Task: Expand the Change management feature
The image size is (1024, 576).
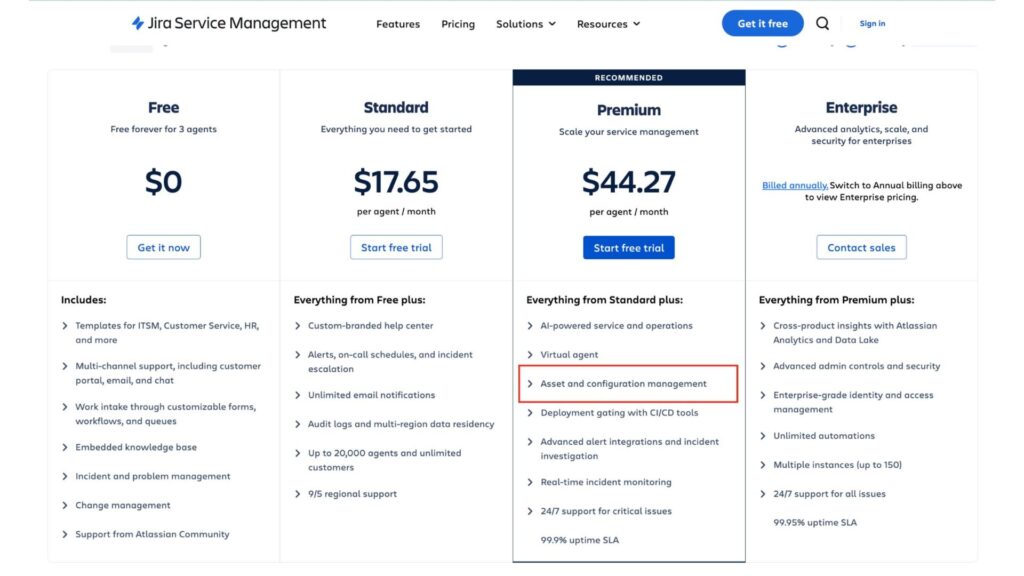Action: click(x=123, y=505)
